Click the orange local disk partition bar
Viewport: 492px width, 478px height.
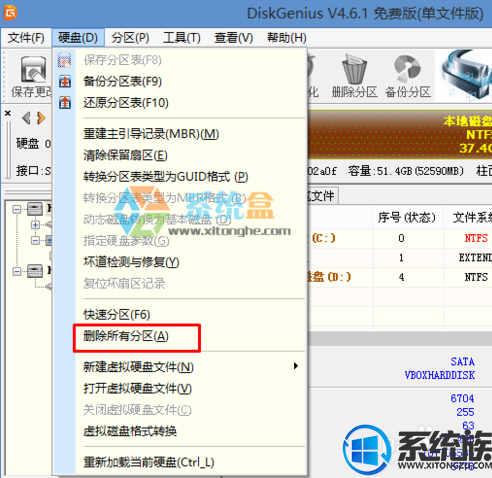click(399, 135)
